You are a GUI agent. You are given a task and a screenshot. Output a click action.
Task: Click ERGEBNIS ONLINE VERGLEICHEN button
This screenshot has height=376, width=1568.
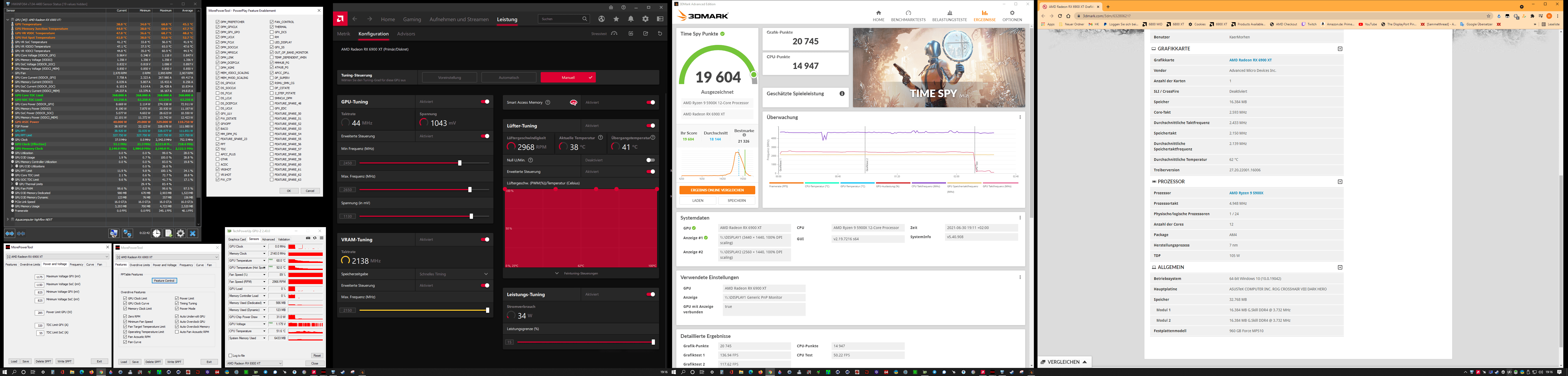tap(717, 190)
